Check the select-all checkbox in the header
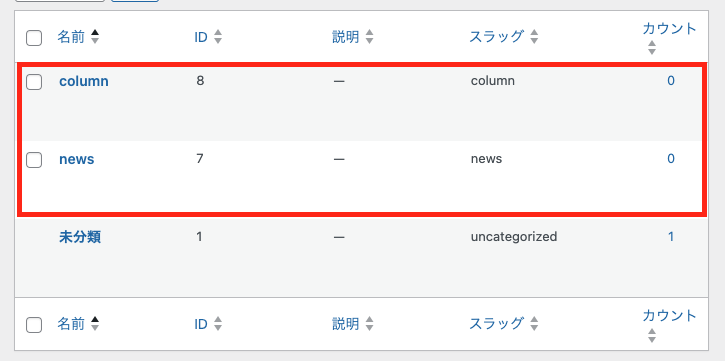 (34, 37)
